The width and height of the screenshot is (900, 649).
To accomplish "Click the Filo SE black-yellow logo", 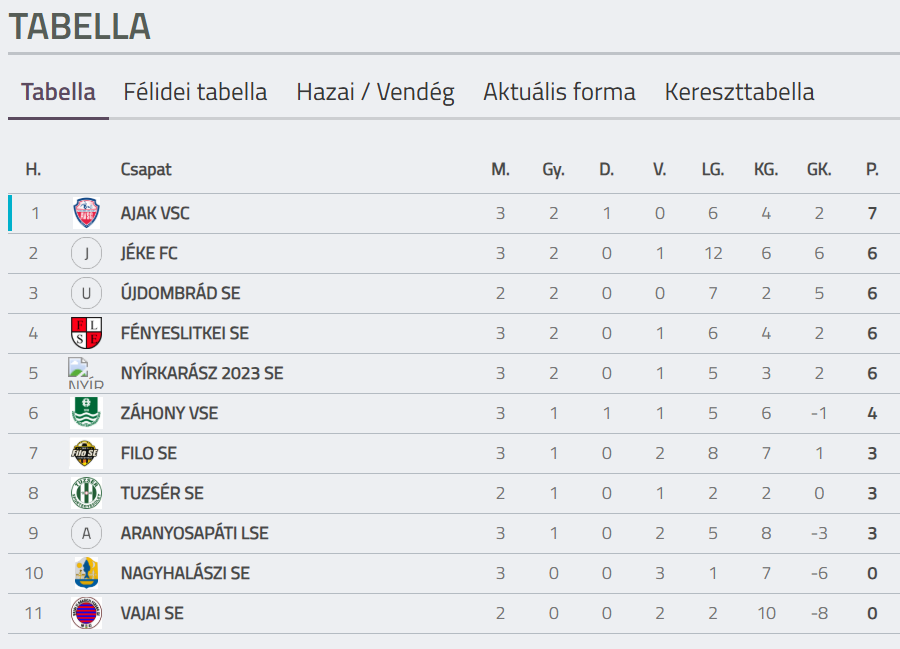I will coord(86,453).
